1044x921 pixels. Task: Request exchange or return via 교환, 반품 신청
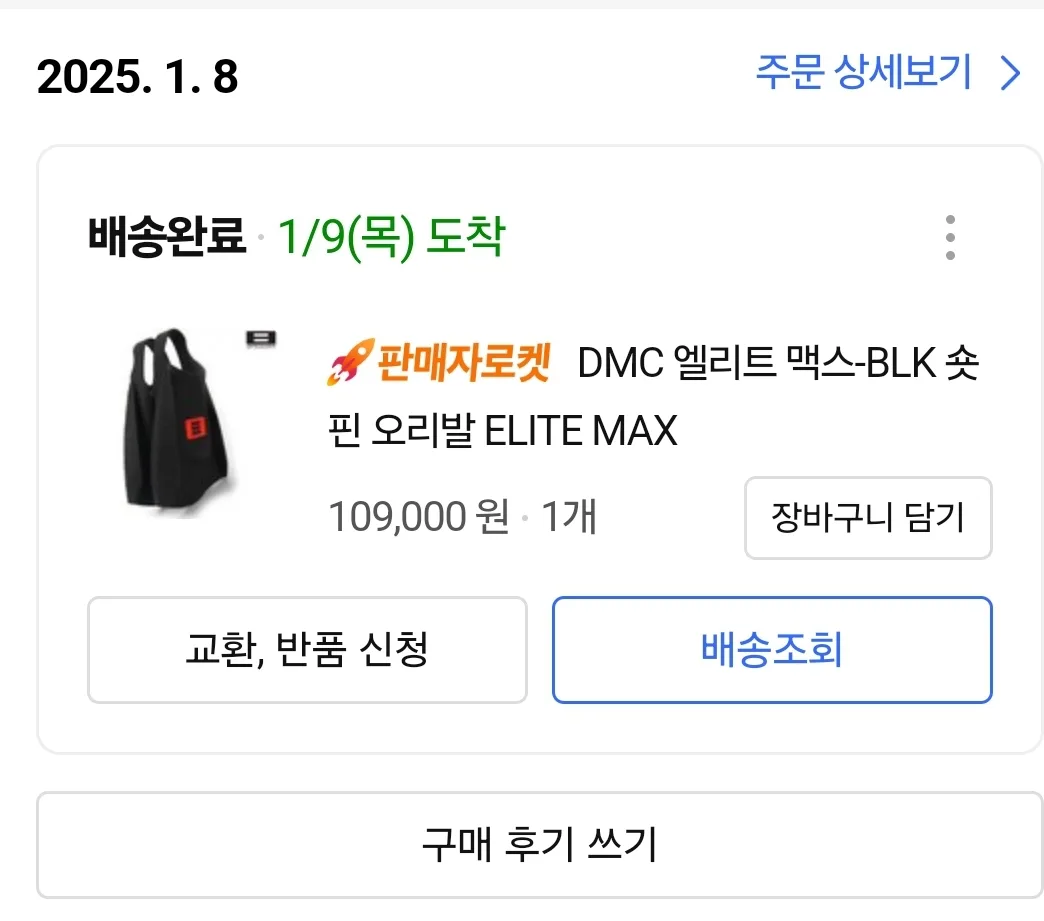(307, 650)
